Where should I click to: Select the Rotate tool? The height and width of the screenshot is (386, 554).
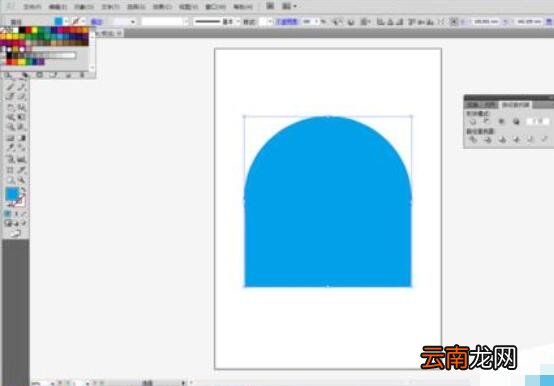pos(11,107)
